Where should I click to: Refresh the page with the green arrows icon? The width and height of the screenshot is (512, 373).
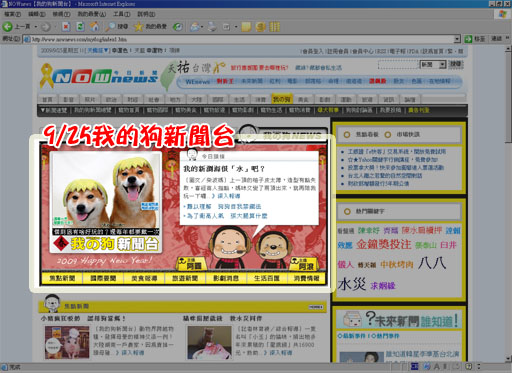click(80, 26)
